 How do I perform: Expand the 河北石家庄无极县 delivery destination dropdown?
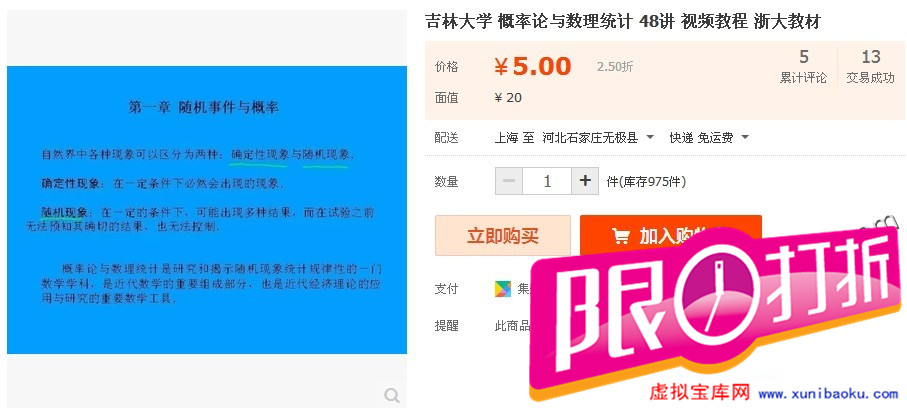pos(598,138)
